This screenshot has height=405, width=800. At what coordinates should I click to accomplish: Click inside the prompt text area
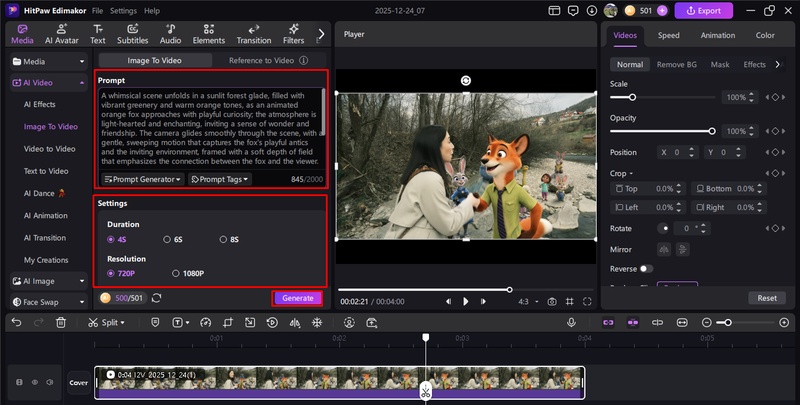(x=211, y=129)
